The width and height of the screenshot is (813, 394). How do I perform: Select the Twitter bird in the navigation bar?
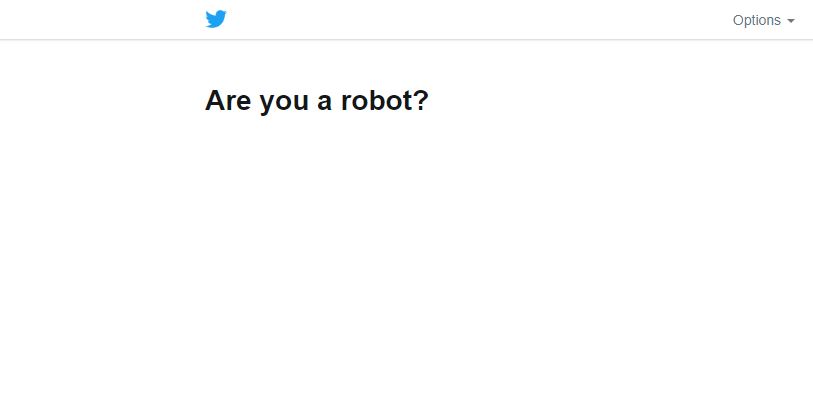coord(216,19)
